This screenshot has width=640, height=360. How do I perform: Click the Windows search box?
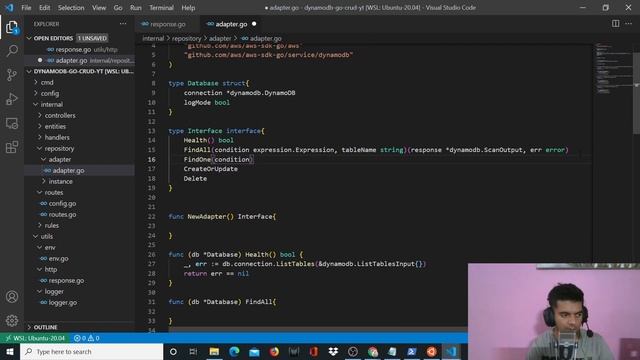click(x=91, y=351)
